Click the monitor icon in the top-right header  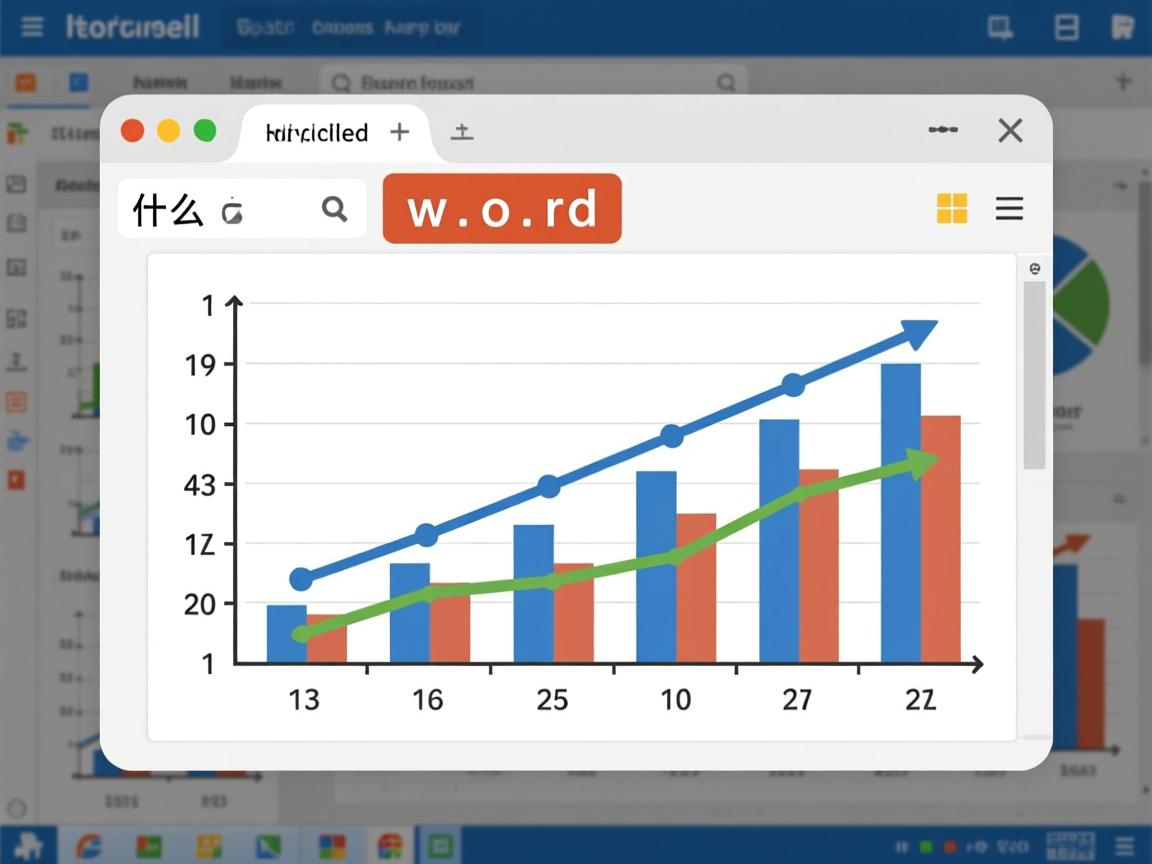[1000, 27]
